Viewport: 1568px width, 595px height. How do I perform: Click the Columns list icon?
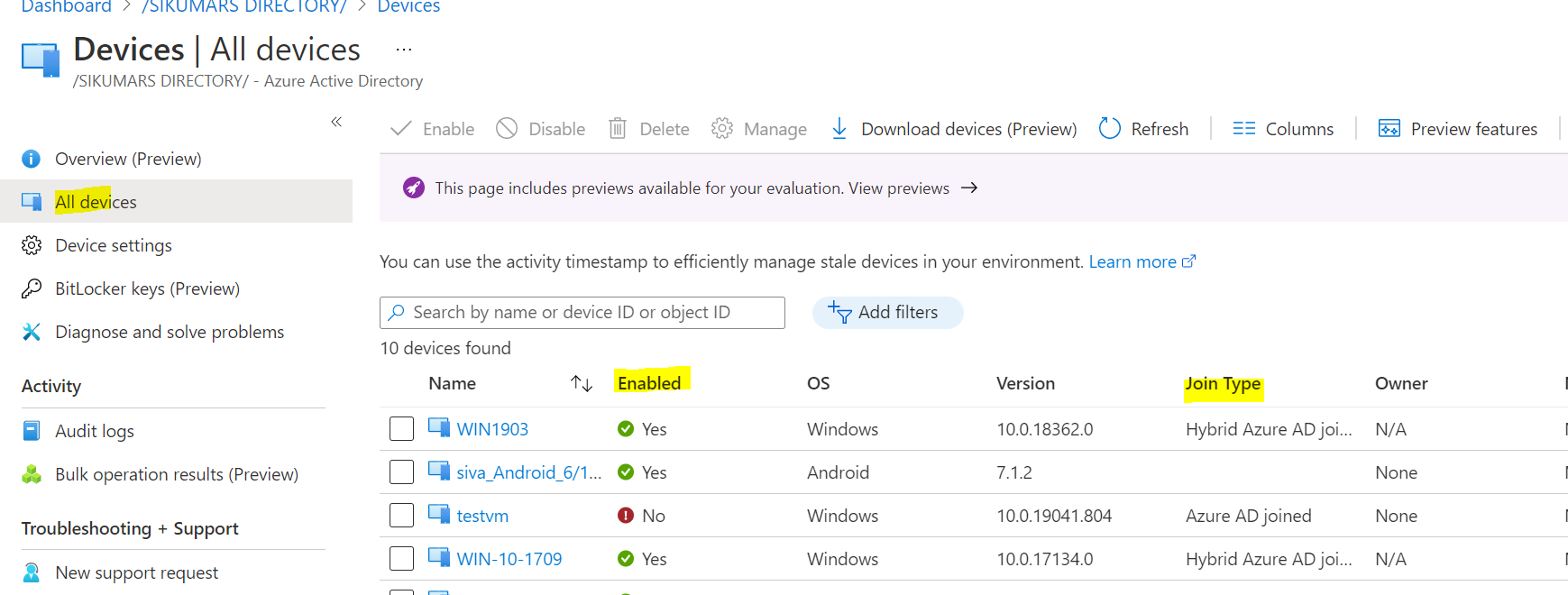1244,129
